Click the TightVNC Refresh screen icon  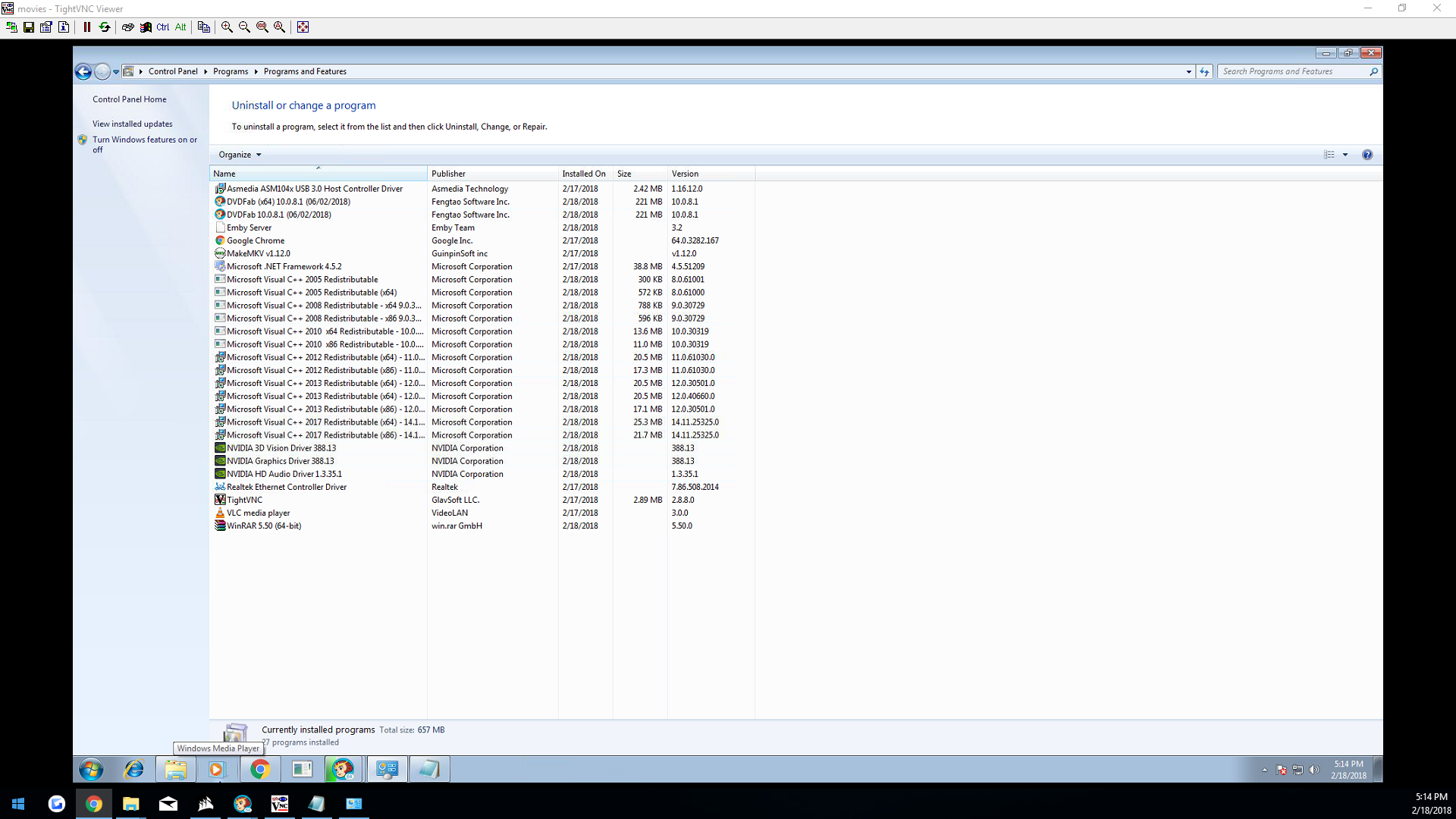tap(105, 27)
